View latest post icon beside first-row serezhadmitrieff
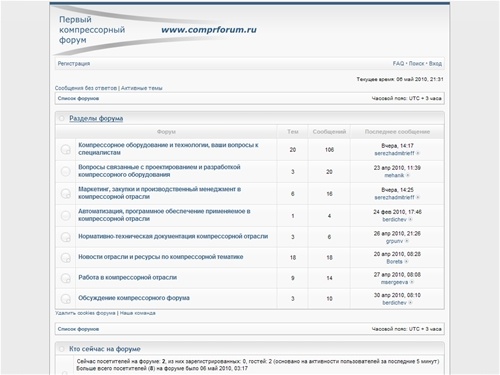 pyautogui.click(x=418, y=153)
